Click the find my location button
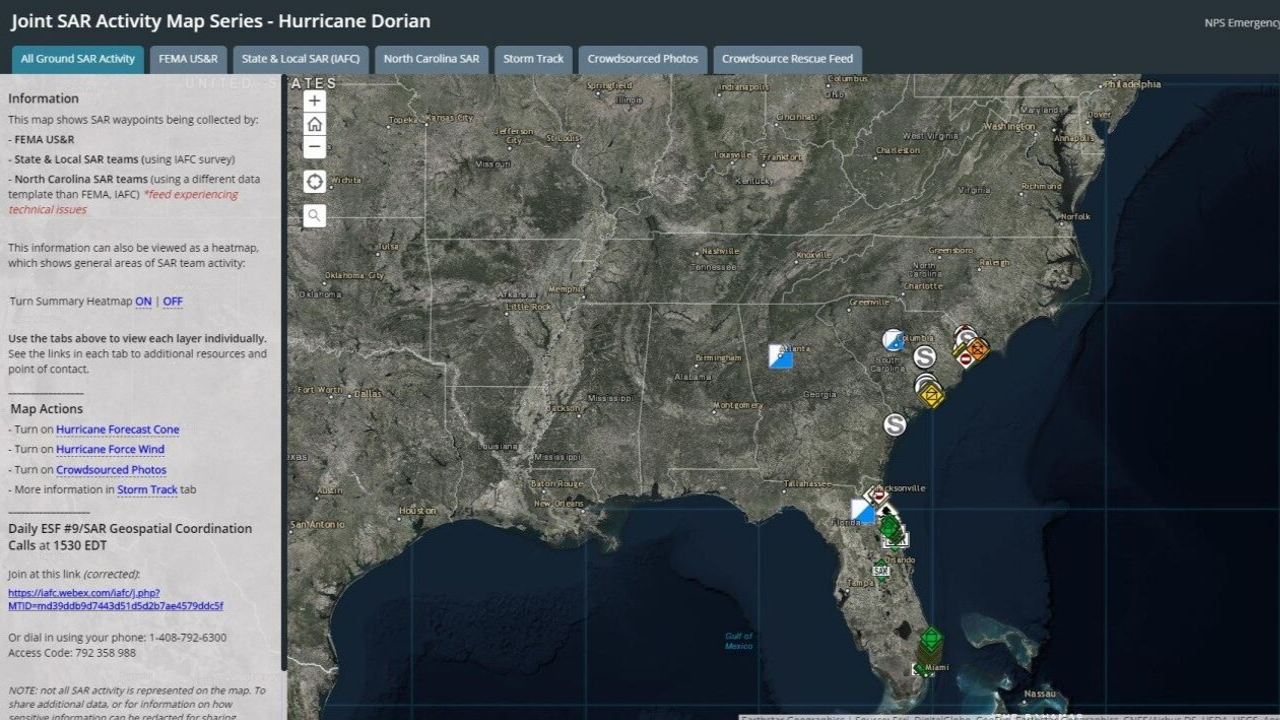Screen dimensions: 1280x720 (314, 181)
